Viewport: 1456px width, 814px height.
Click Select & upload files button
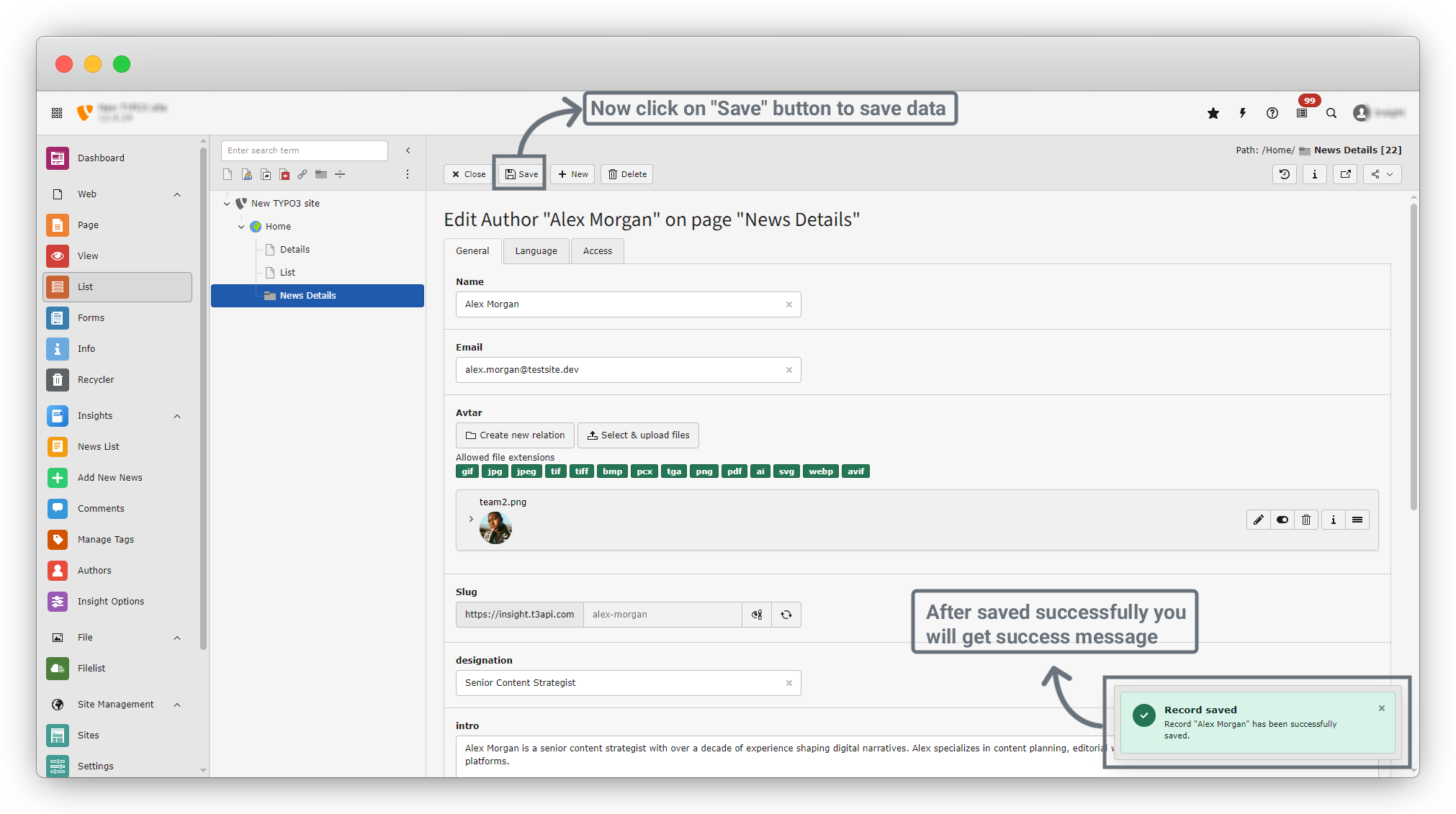(638, 435)
